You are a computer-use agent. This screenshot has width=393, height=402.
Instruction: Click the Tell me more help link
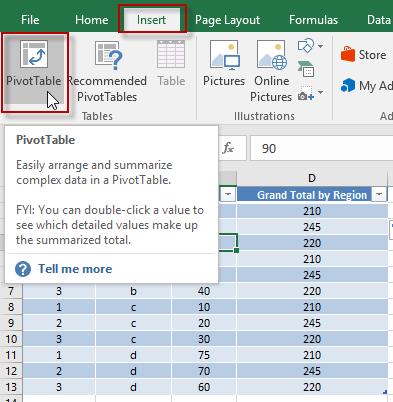coord(75,269)
